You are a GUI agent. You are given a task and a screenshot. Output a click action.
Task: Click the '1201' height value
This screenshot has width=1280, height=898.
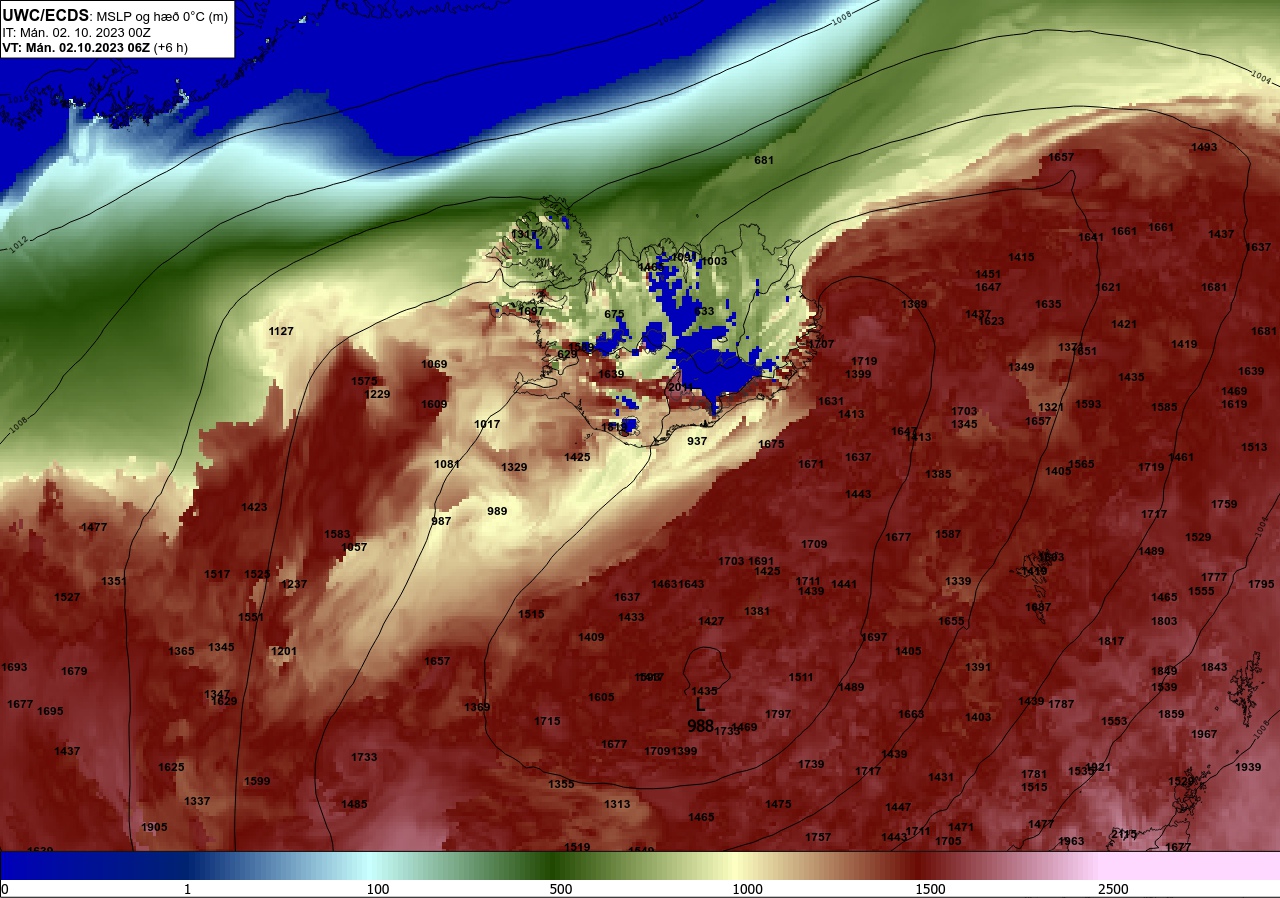pyautogui.click(x=284, y=651)
